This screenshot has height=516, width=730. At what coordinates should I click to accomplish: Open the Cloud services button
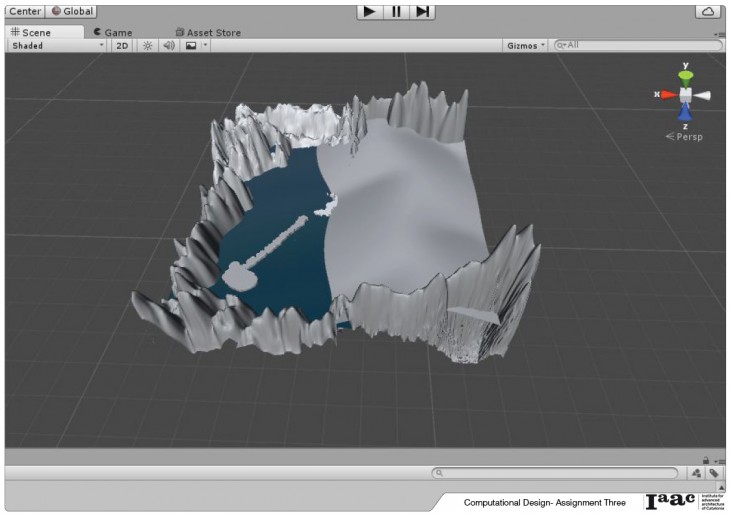click(x=707, y=11)
